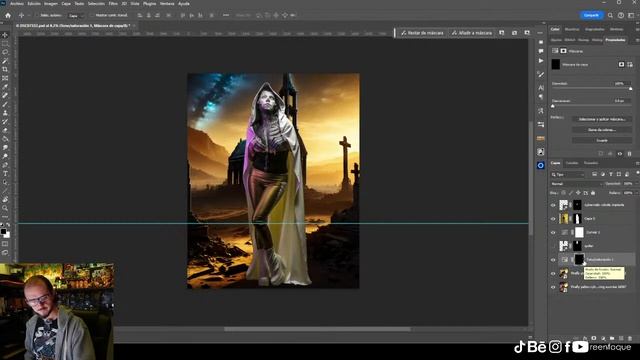Add layer style fx icon at Layers bottom
The image size is (640, 360).
click(x=585, y=338)
